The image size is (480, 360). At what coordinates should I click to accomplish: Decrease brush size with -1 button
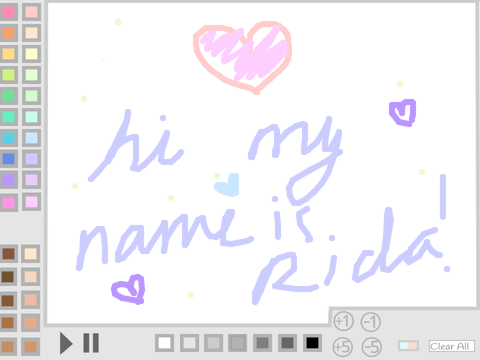(x=371, y=322)
